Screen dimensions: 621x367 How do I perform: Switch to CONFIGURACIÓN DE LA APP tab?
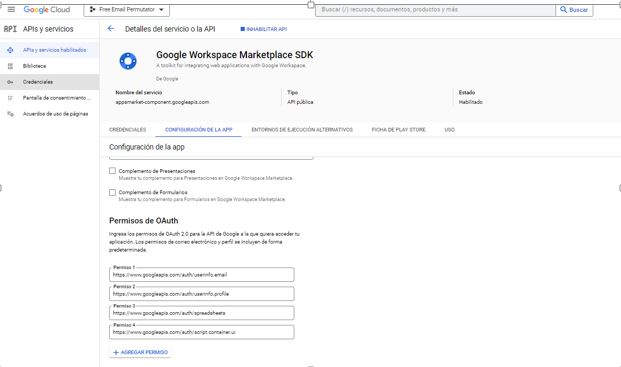[x=198, y=129]
